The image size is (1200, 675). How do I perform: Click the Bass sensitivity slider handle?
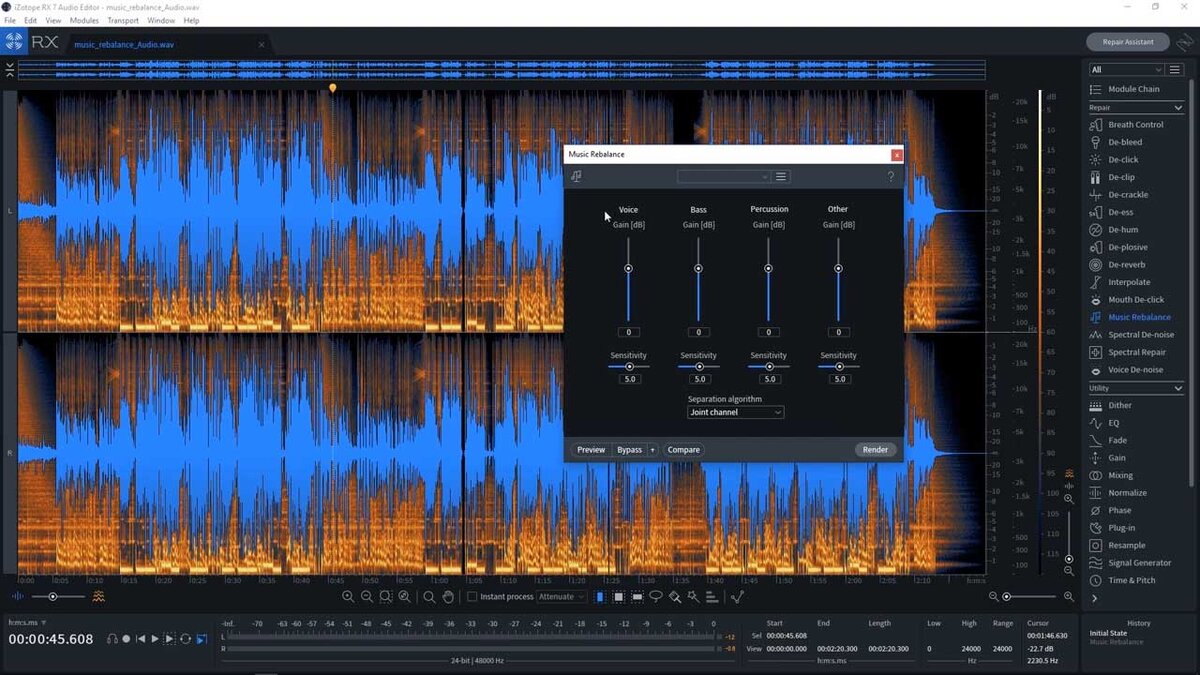[699, 367]
